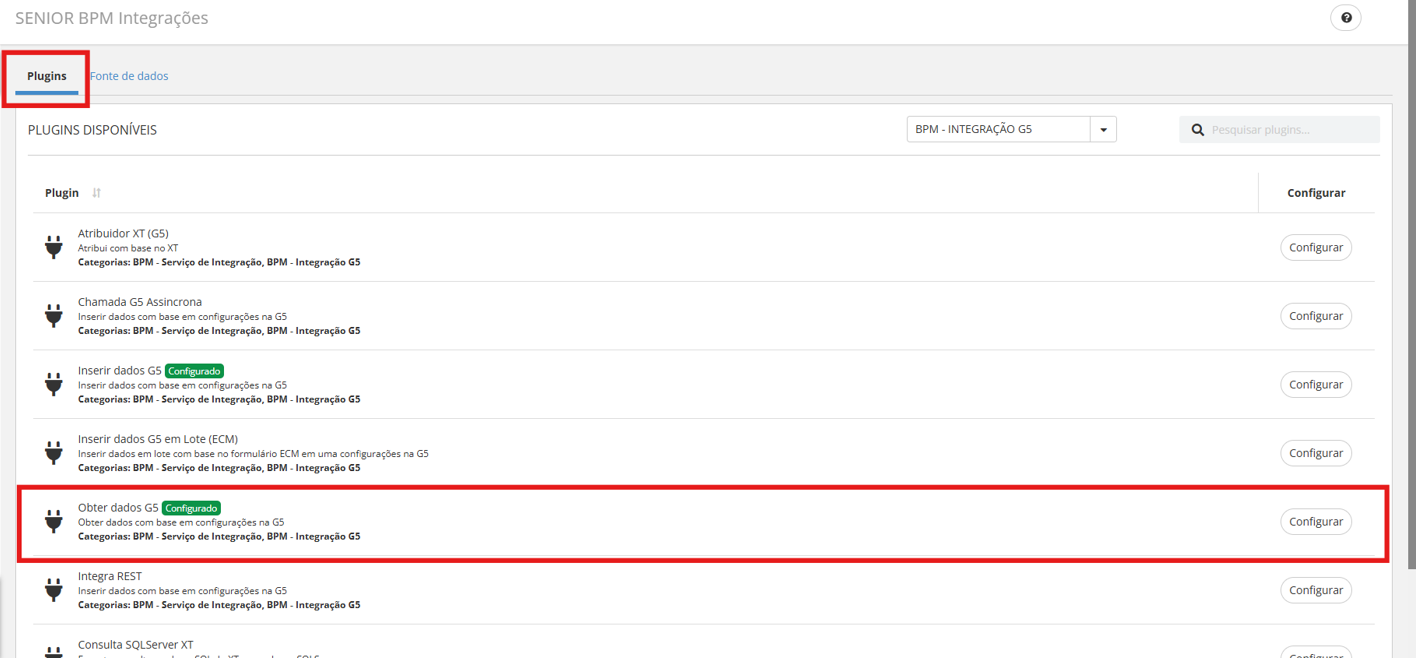Select the BPM - INTEGRAÇÃO G5 combo box
This screenshot has width=1420, height=659.
tap(998, 130)
